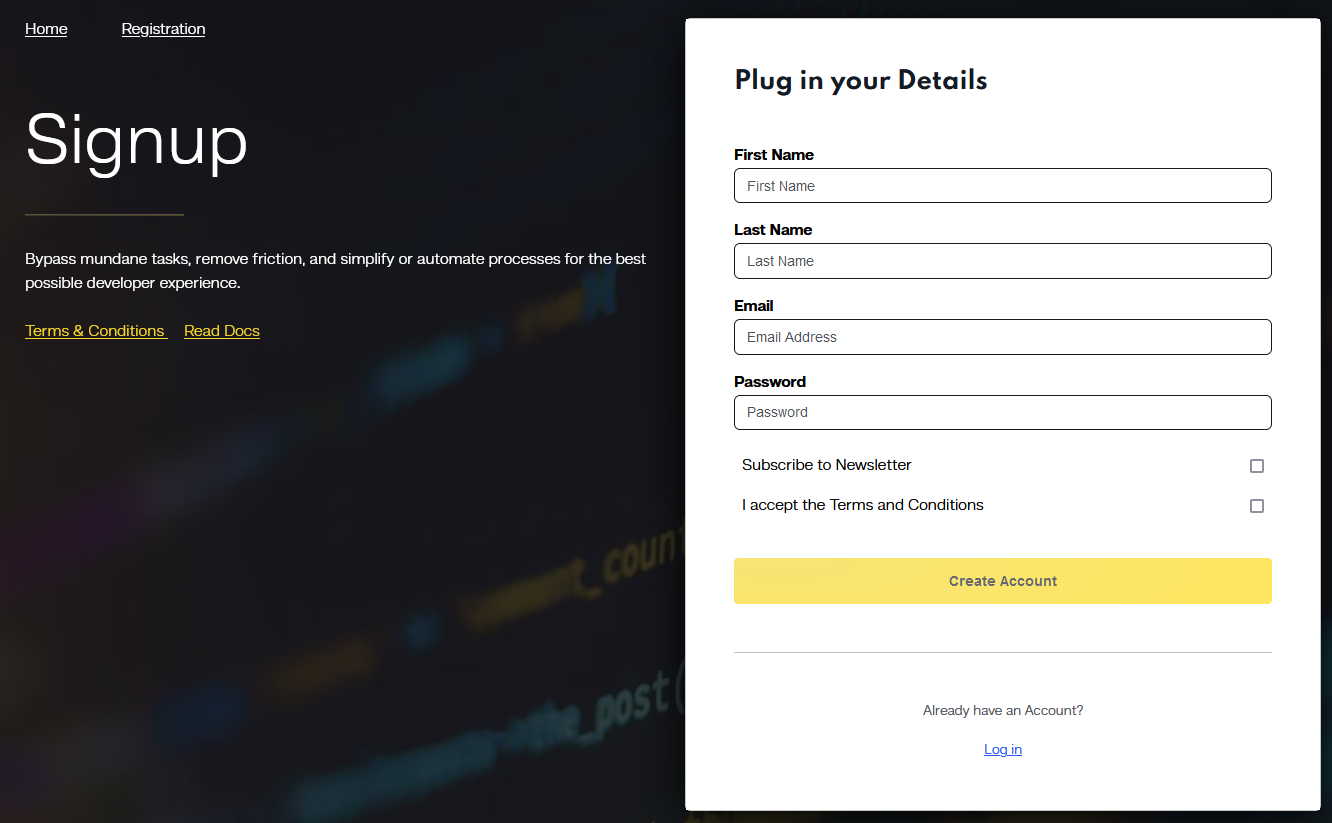1332x823 pixels.
Task: Click the Already have an Account text
Action: [1003, 710]
